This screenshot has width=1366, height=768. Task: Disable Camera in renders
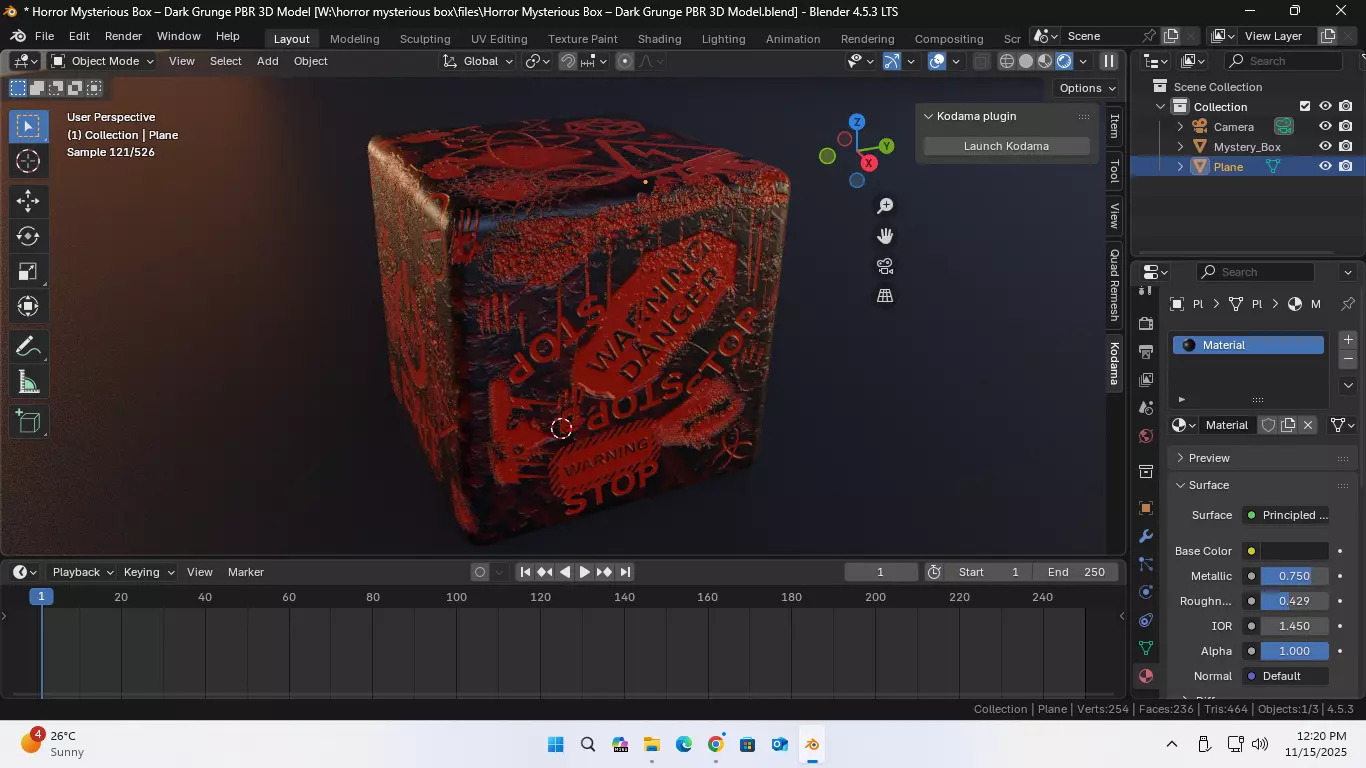pyautogui.click(x=1346, y=127)
